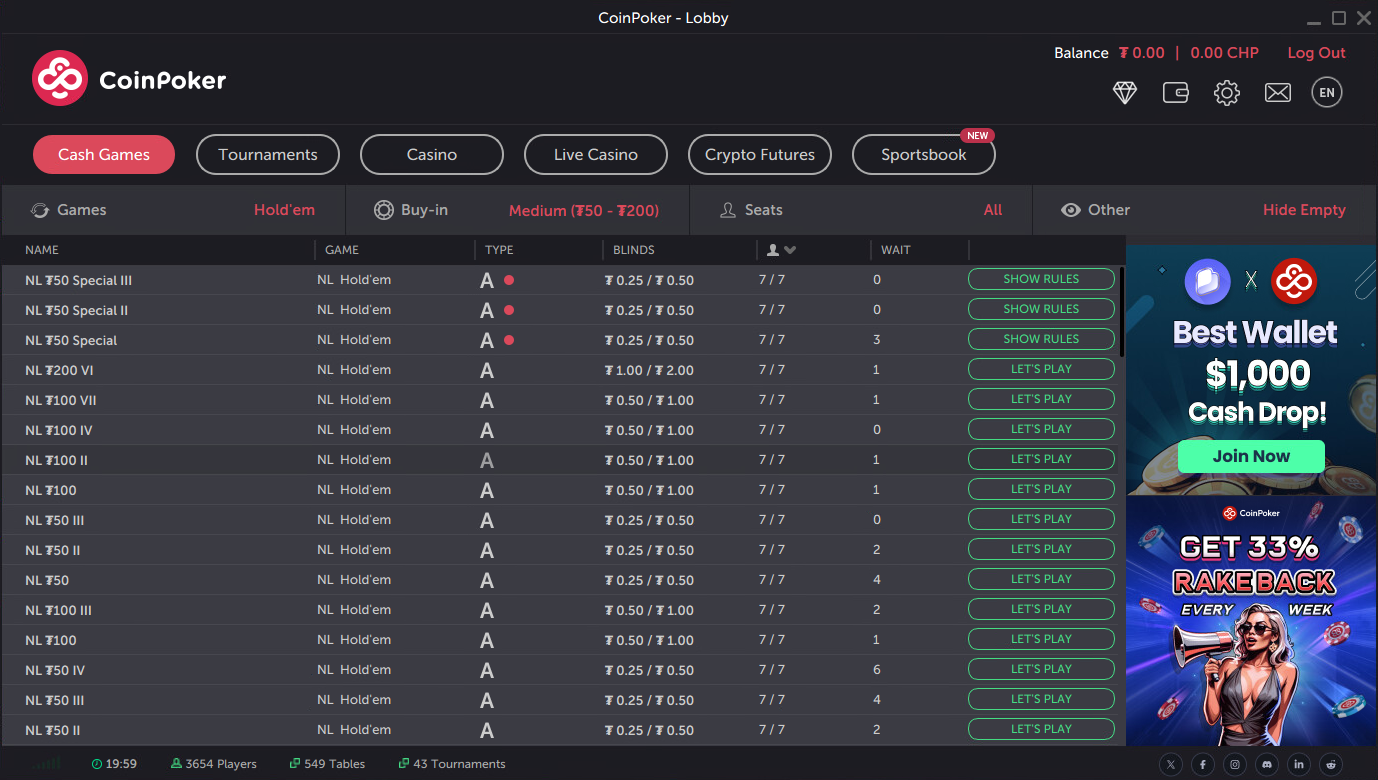Click the balance amount ₮0.00

[x=1141, y=53]
